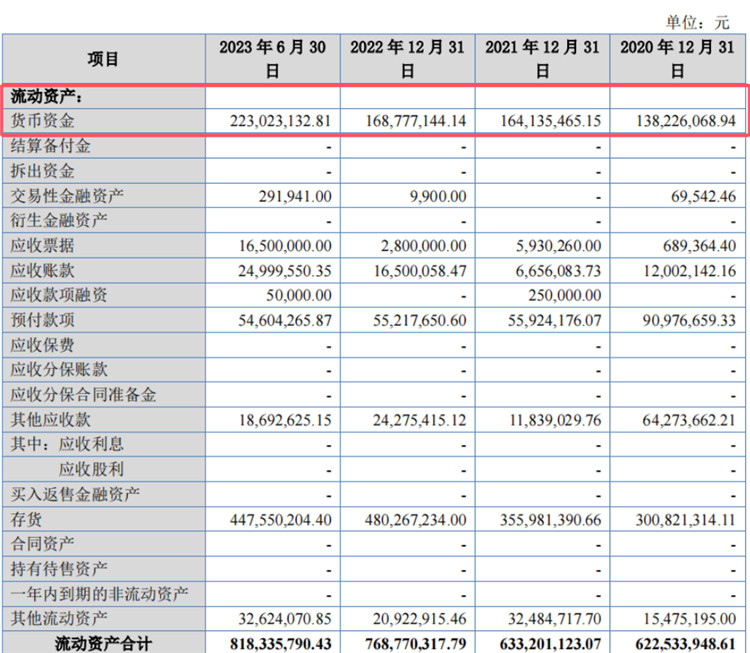Click the 应收保费 row label
The height and width of the screenshot is (653, 750).
coord(42,345)
